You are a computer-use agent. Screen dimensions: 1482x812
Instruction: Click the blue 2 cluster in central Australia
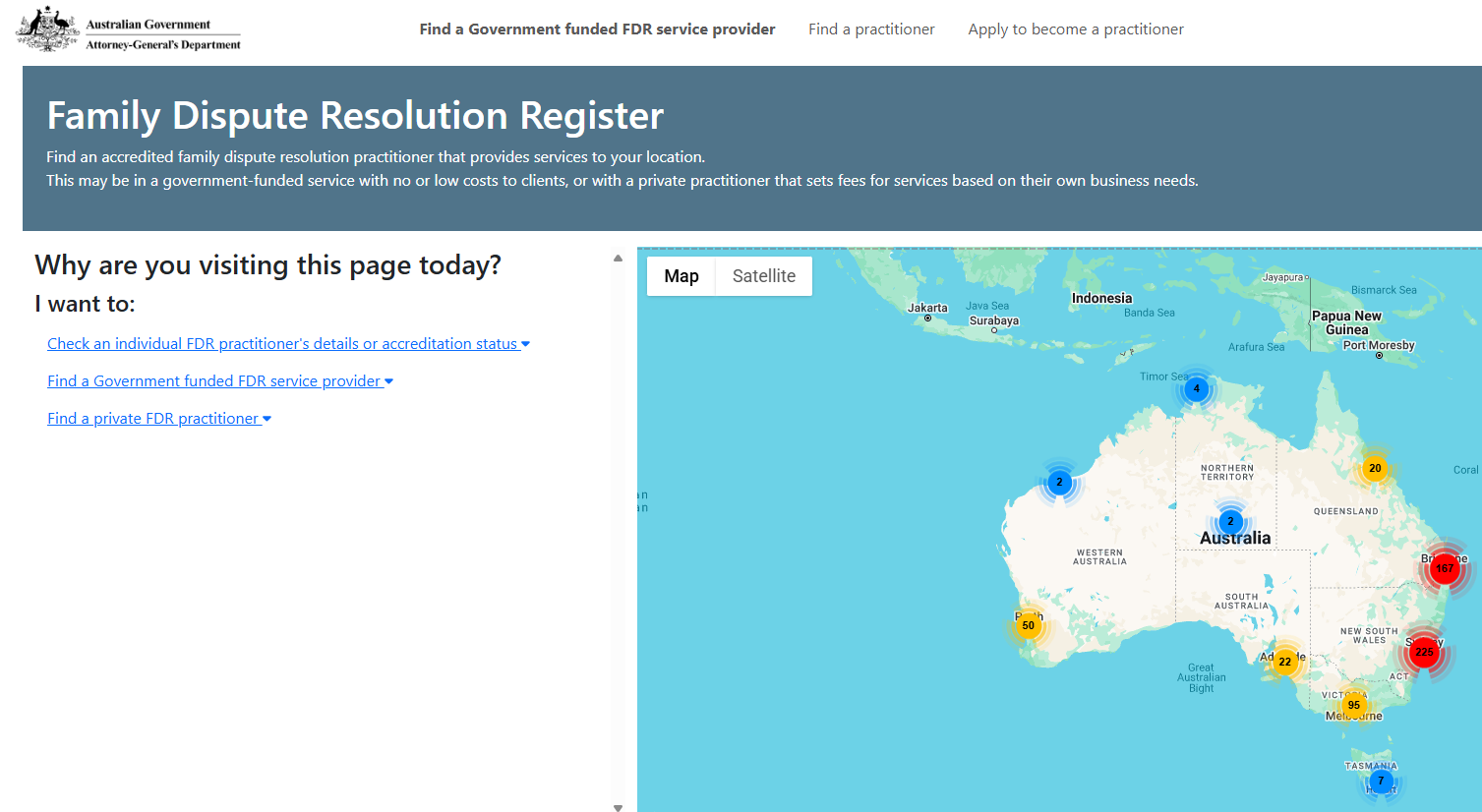point(1230,521)
